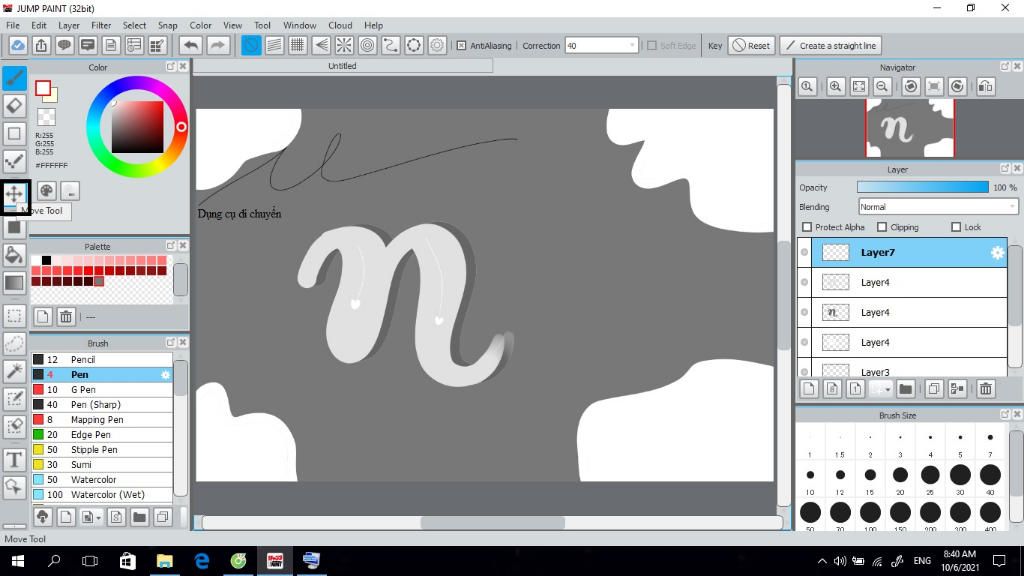Toggle Soft Edge checkbox
1024x576 pixels.
[651, 46]
